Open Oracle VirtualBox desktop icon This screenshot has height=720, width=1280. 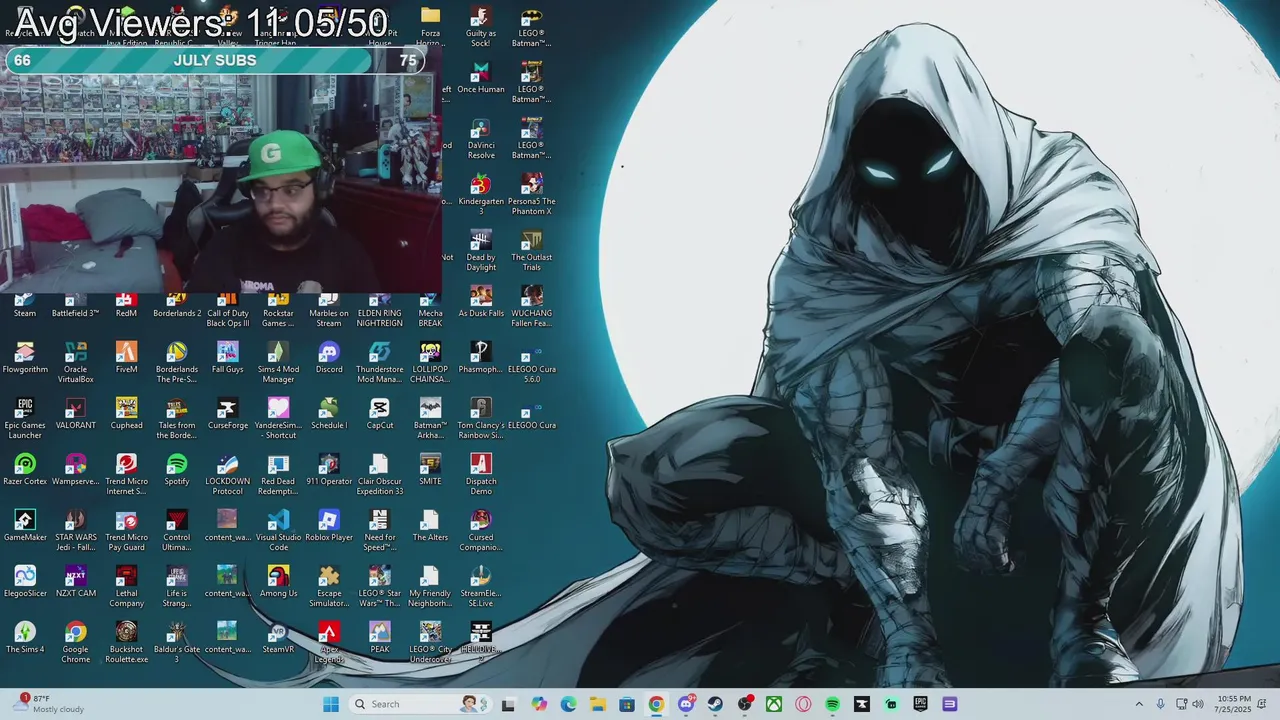click(x=76, y=363)
